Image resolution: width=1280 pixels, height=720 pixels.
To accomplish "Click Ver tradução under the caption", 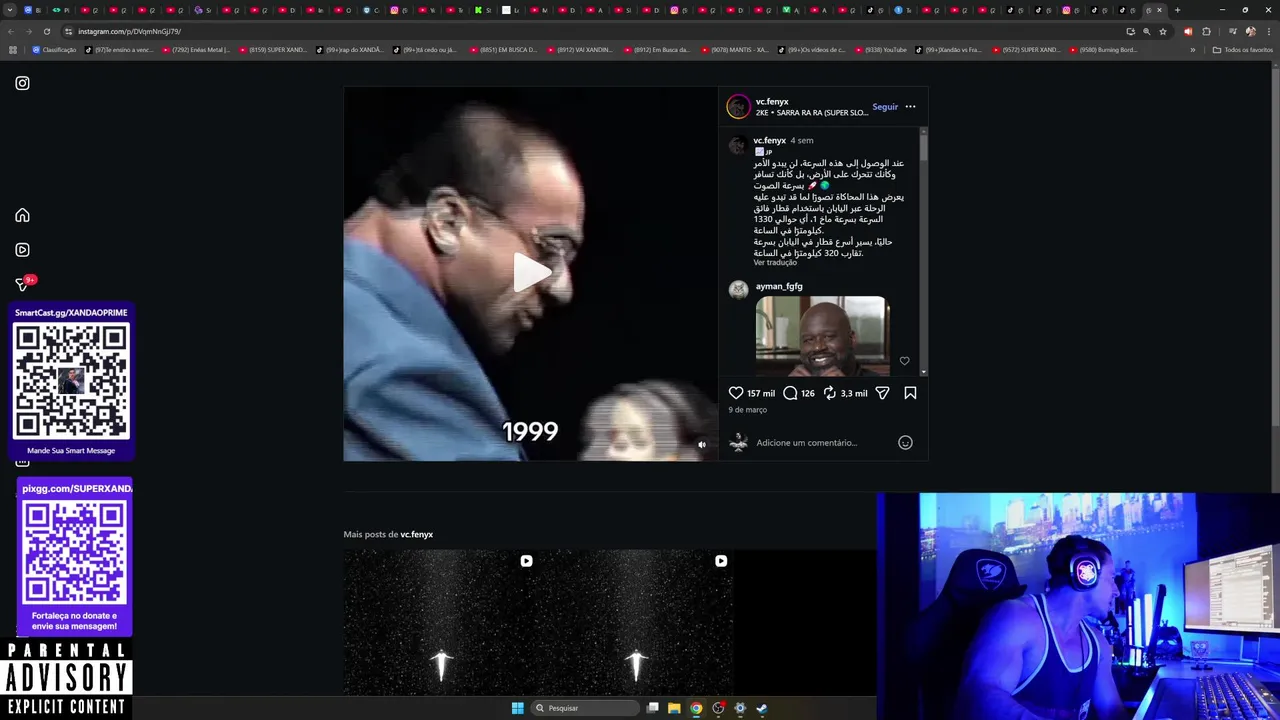I will (x=775, y=263).
